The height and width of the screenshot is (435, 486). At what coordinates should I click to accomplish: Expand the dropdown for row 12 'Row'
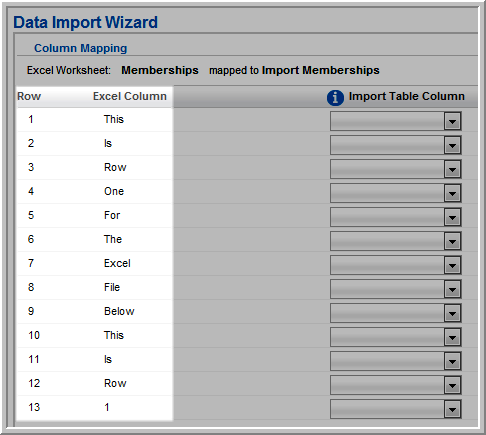tap(396, 385)
